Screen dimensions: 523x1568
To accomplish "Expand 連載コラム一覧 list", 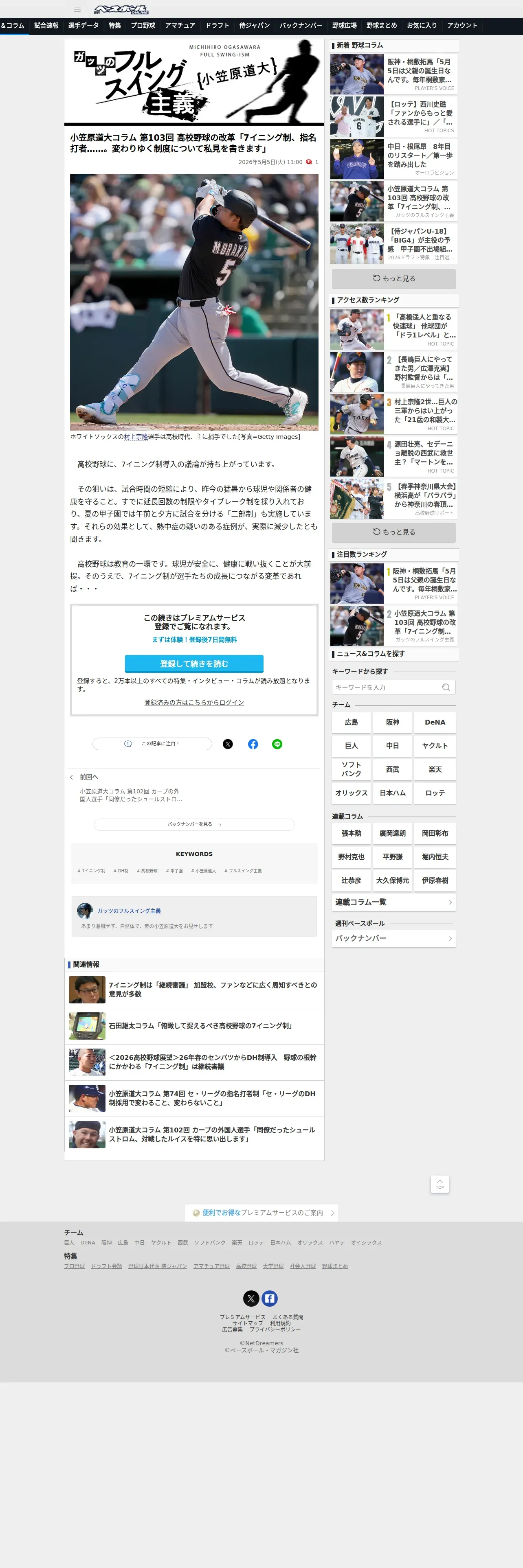I will tap(394, 902).
